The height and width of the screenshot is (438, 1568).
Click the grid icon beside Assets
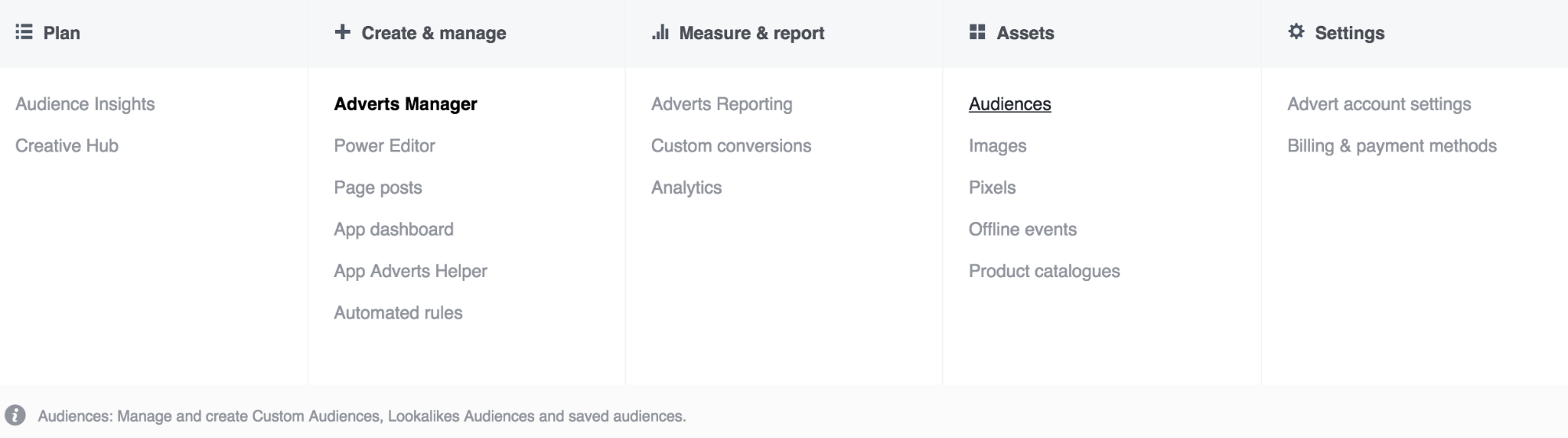[x=977, y=32]
